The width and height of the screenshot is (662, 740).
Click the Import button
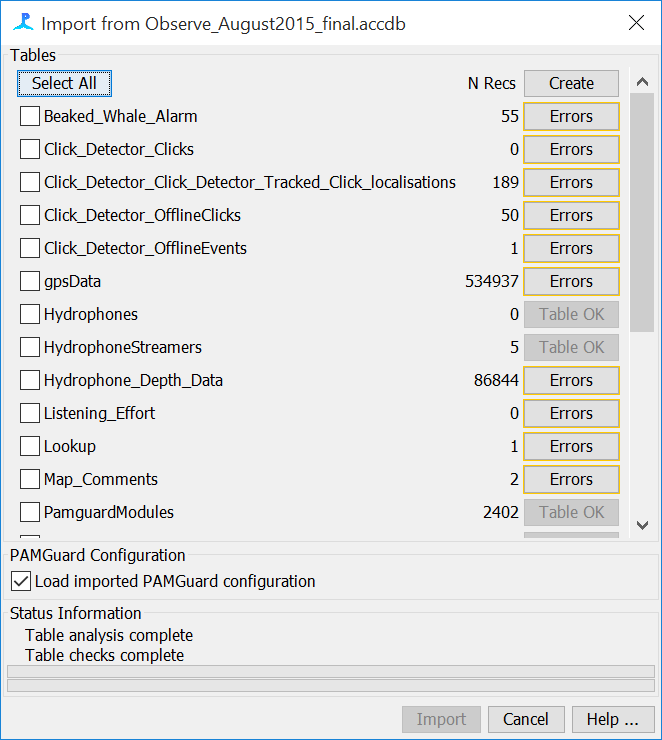(441, 719)
